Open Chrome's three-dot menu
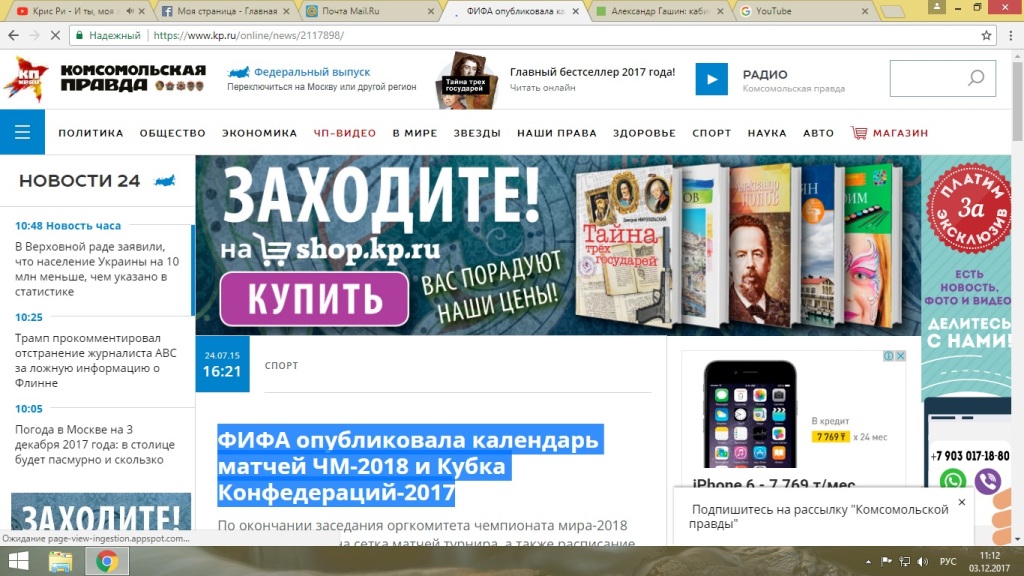The image size is (1024, 576). pyautogui.click(x=1011, y=35)
